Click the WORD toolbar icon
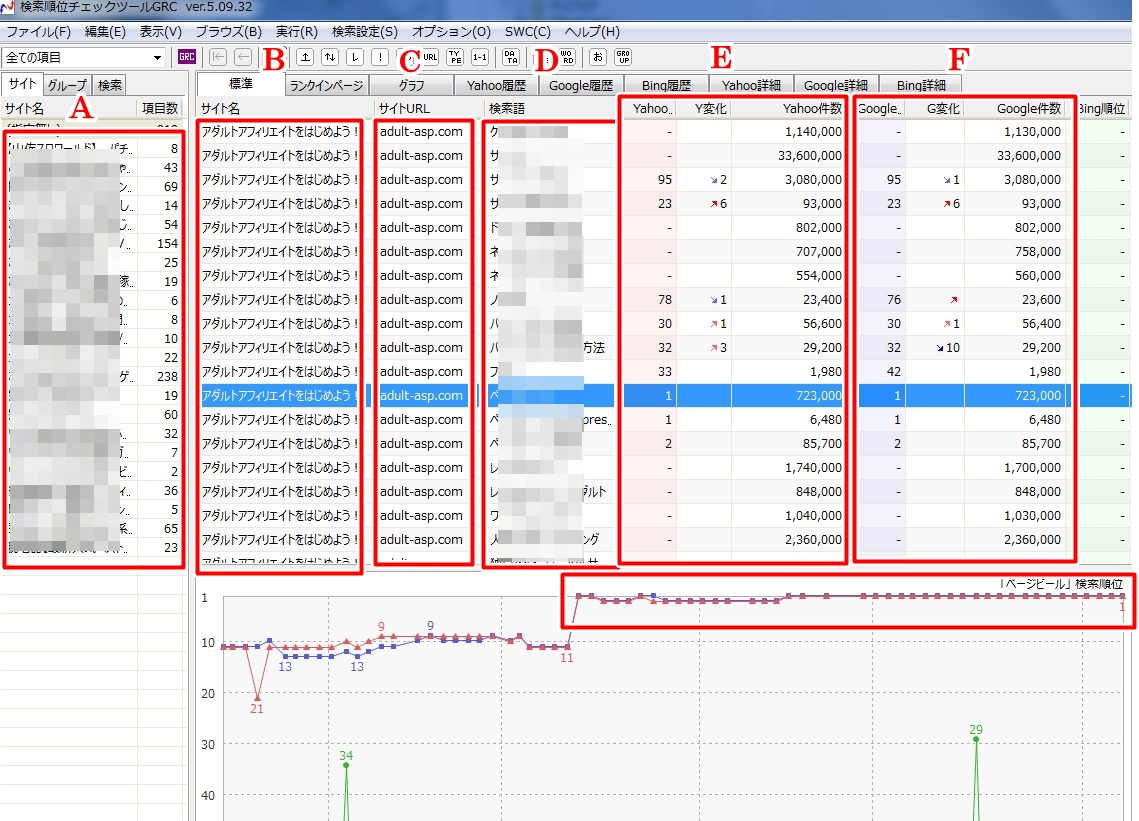The image size is (1139, 821). click(x=567, y=57)
